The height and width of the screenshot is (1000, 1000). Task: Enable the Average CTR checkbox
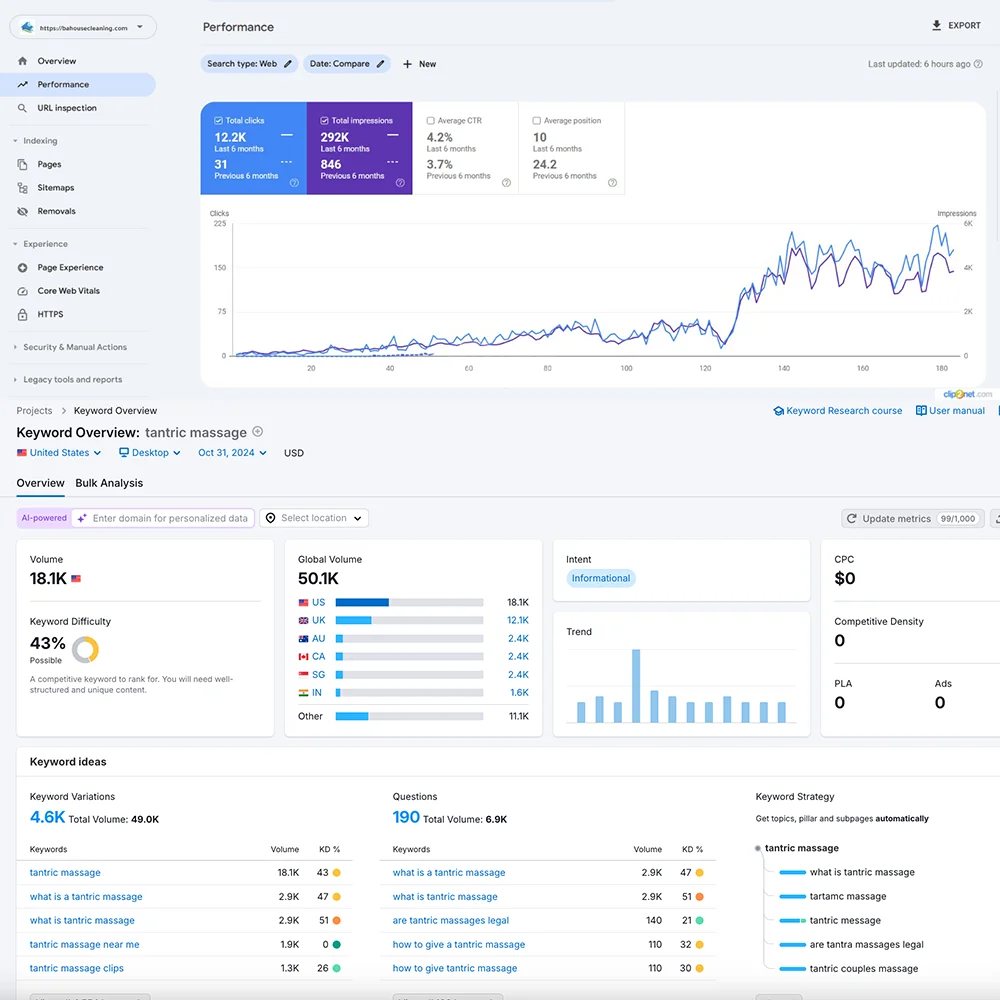click(x=431, y=121)
